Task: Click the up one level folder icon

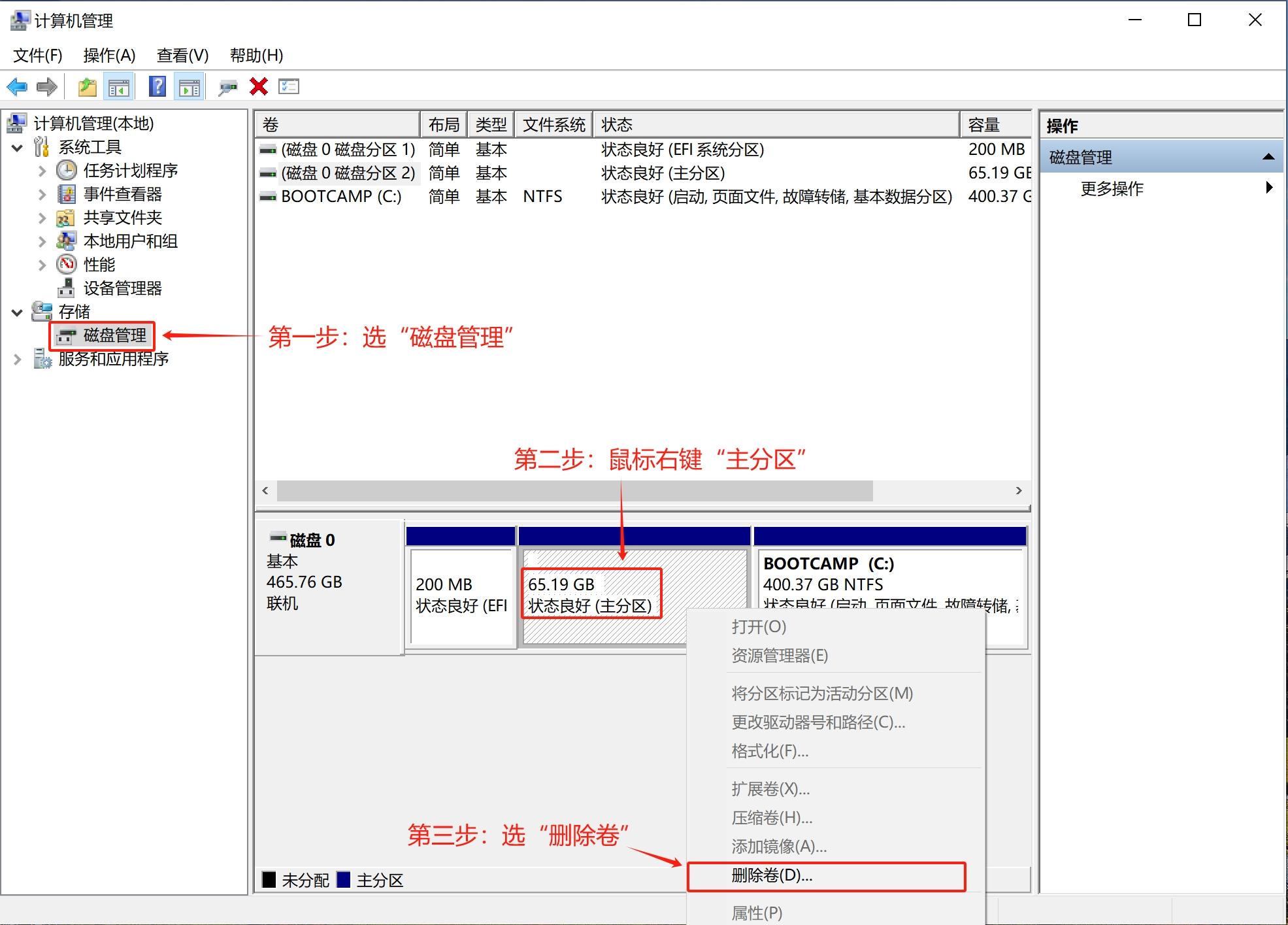Action: click(86, 86)
